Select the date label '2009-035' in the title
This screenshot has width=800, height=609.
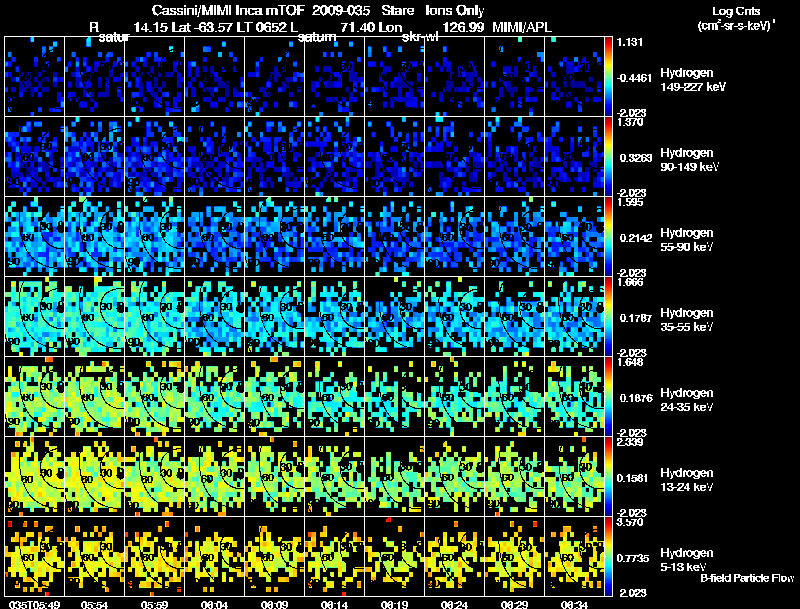pos(341,10)
